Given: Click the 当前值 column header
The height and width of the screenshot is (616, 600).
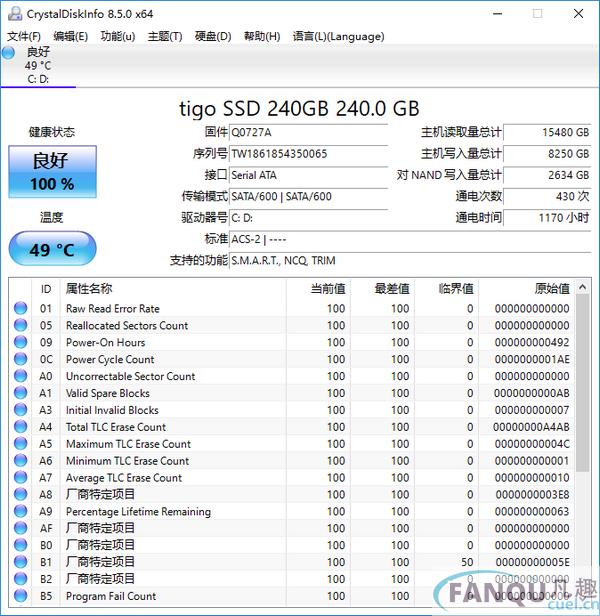Looking at the screenshot, I should click(318, 289).
